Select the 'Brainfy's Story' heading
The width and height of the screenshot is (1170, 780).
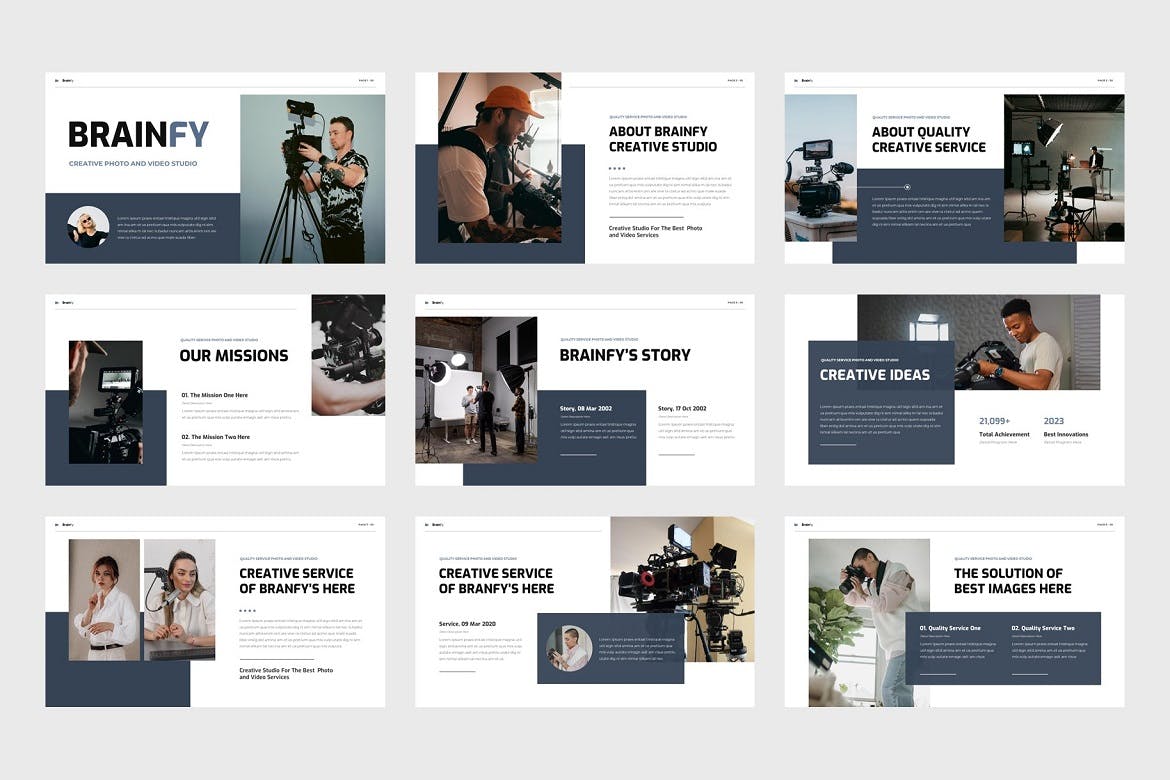(x=624, y=355)
